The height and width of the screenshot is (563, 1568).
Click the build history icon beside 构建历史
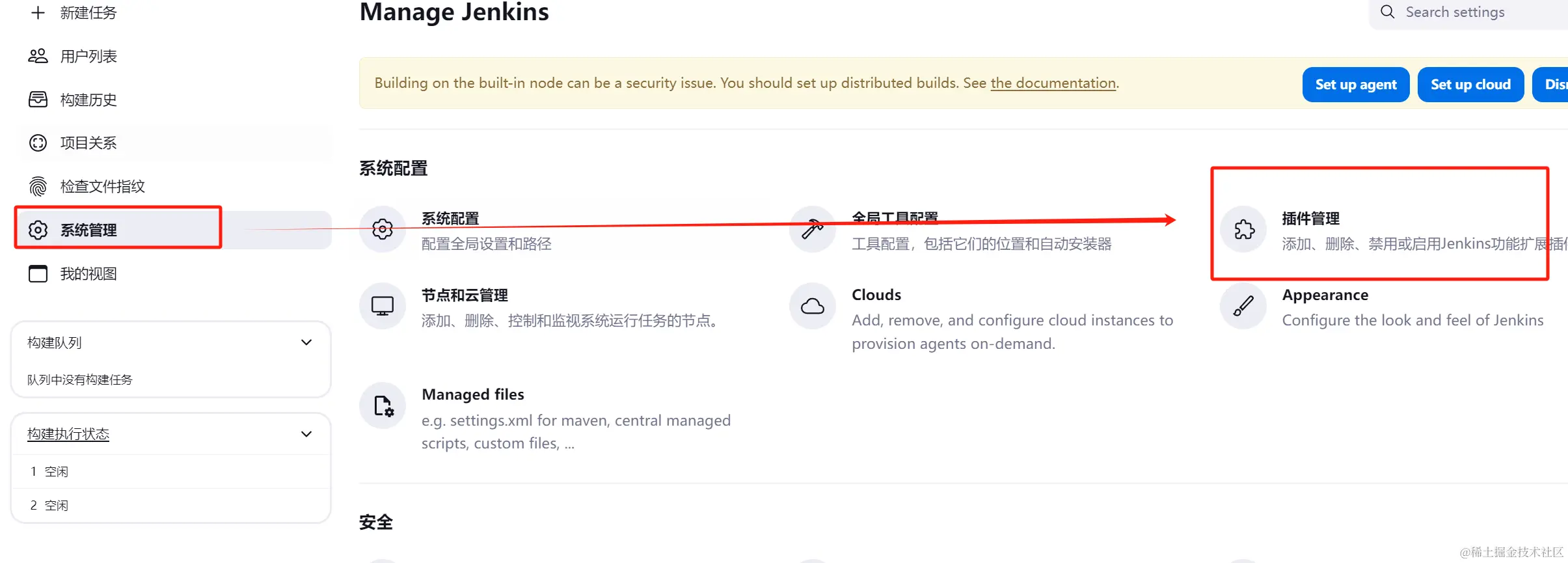38,100
